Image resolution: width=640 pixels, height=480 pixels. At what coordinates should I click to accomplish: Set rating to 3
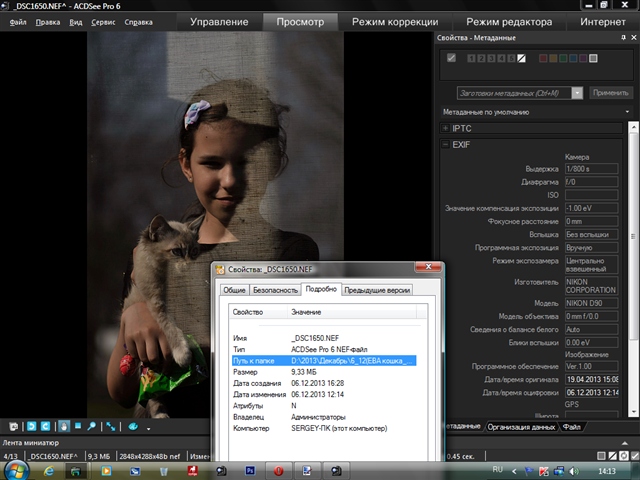click(x=494, y=58)
